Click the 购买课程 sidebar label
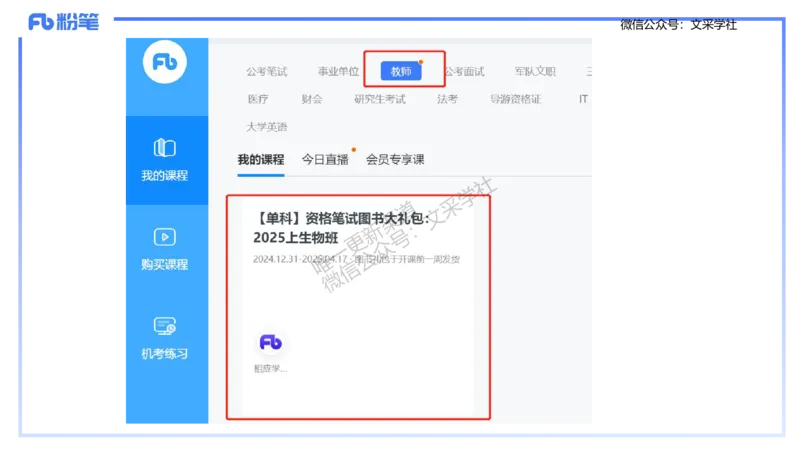Image resolution: width=800 pixels, height=450 pixels. coord(164,264)
